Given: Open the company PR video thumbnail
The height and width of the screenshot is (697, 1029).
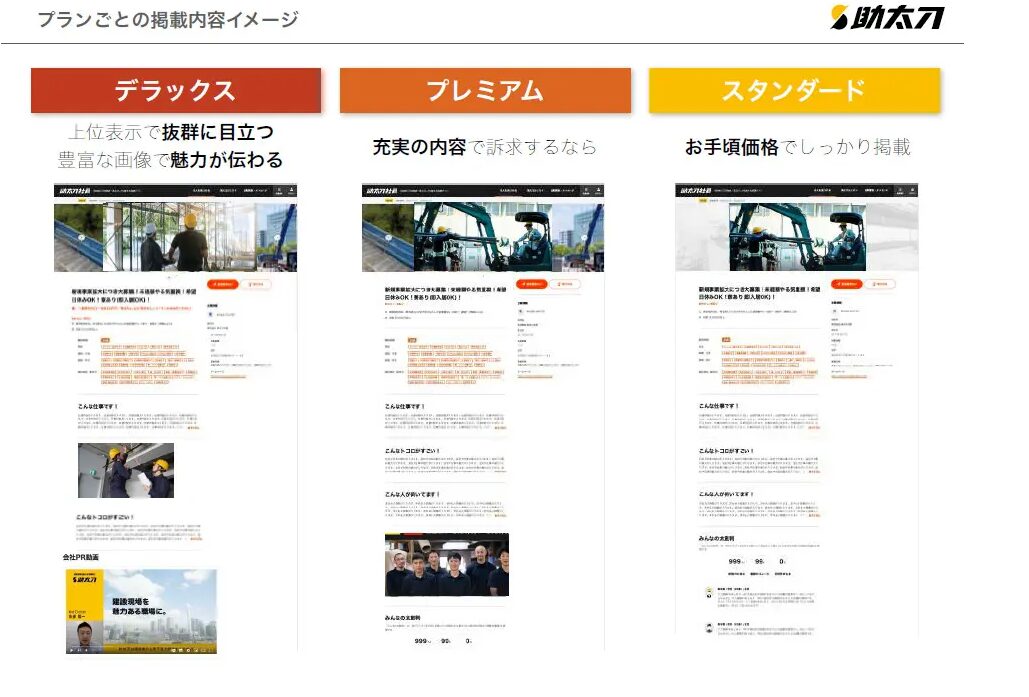Looking at the screenshot, I should click(x=141, y=611).
